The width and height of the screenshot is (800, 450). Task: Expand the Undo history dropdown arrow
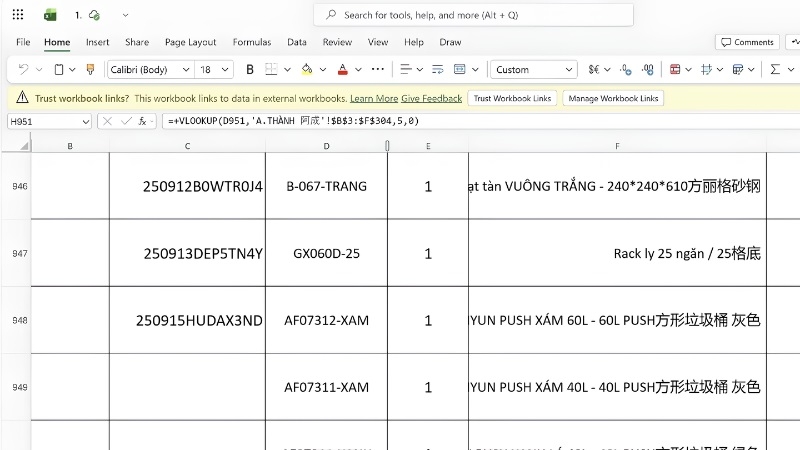[x=39, y=69]
